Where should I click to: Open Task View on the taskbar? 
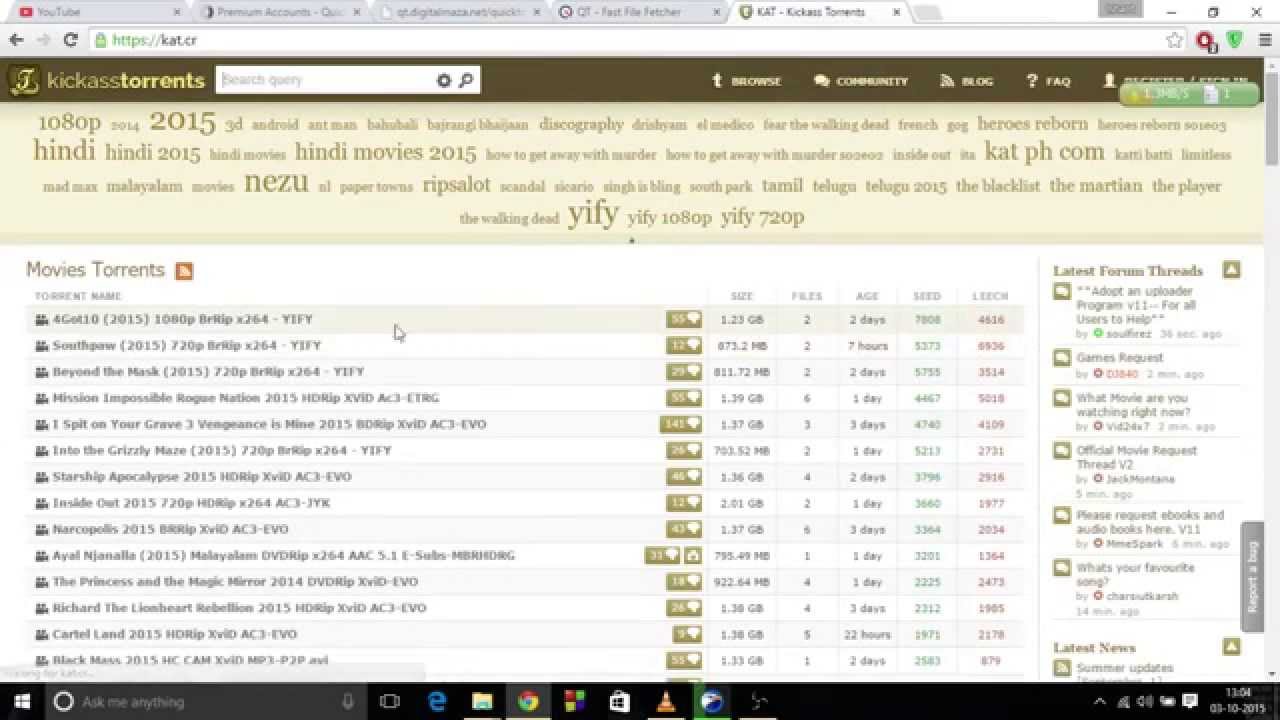(x=390, y=701)
